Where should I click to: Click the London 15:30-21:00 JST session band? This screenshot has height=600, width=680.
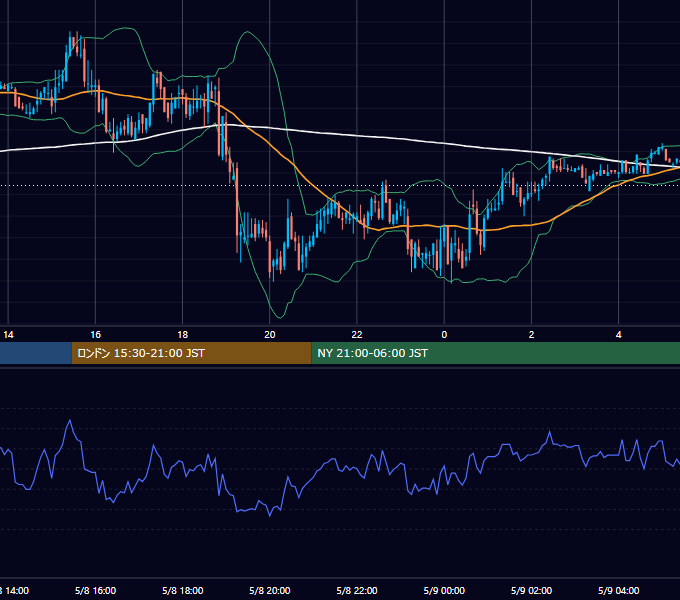click(x=191, y=353)
